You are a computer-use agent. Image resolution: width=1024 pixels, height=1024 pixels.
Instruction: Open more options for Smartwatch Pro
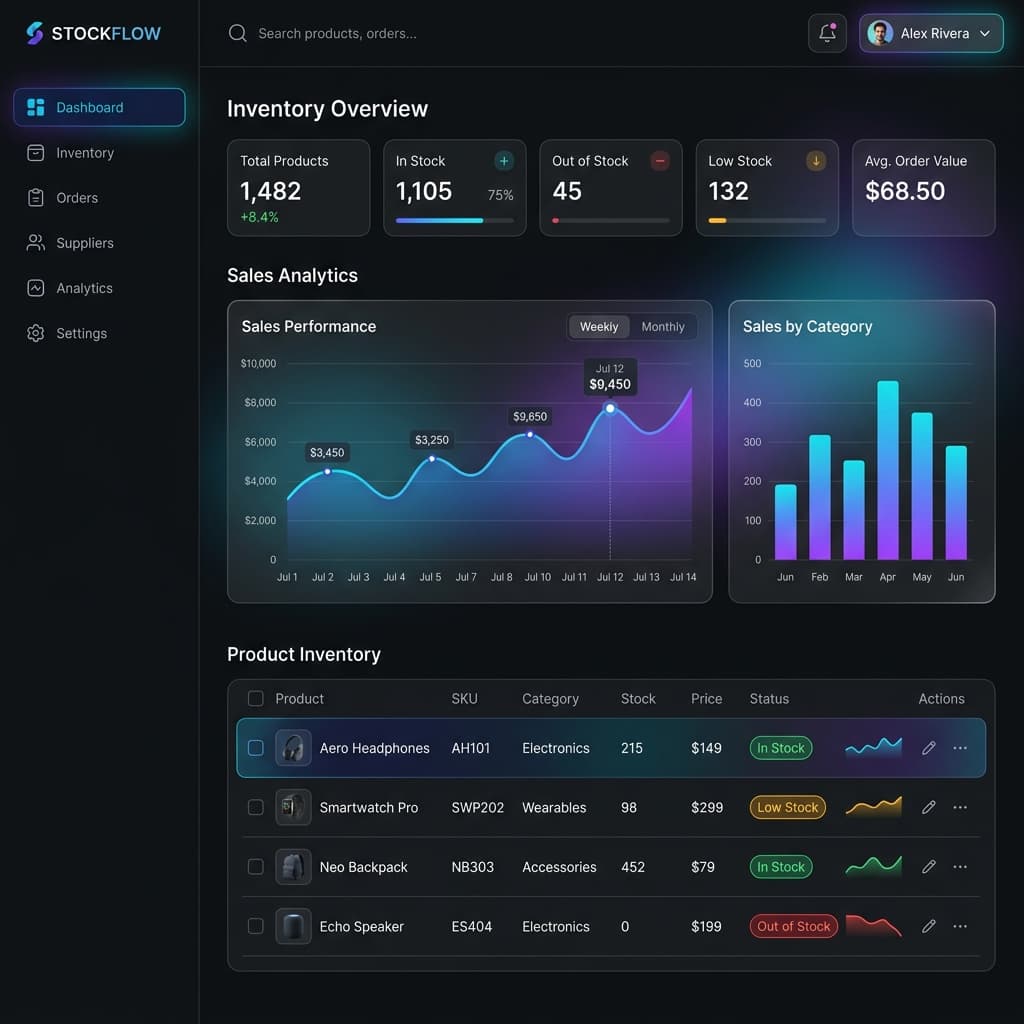(x=960, y=807)
